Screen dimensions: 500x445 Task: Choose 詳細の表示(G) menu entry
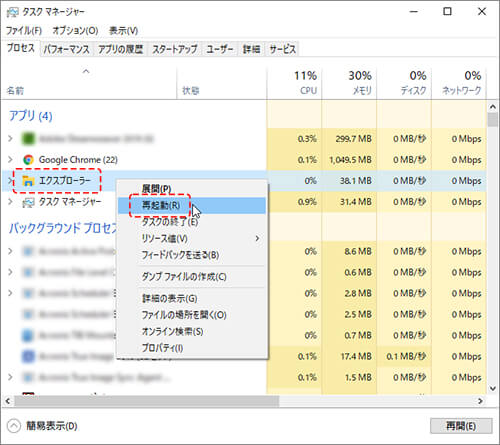click(x=192, y=298)
